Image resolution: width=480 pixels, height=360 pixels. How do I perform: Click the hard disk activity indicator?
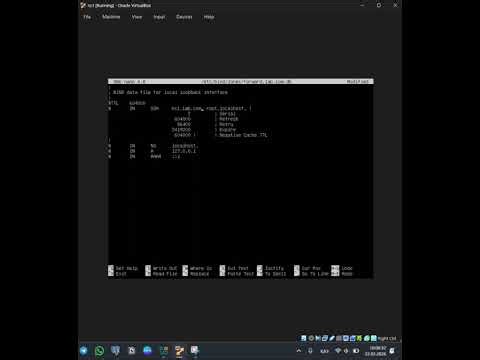point(304,338)
